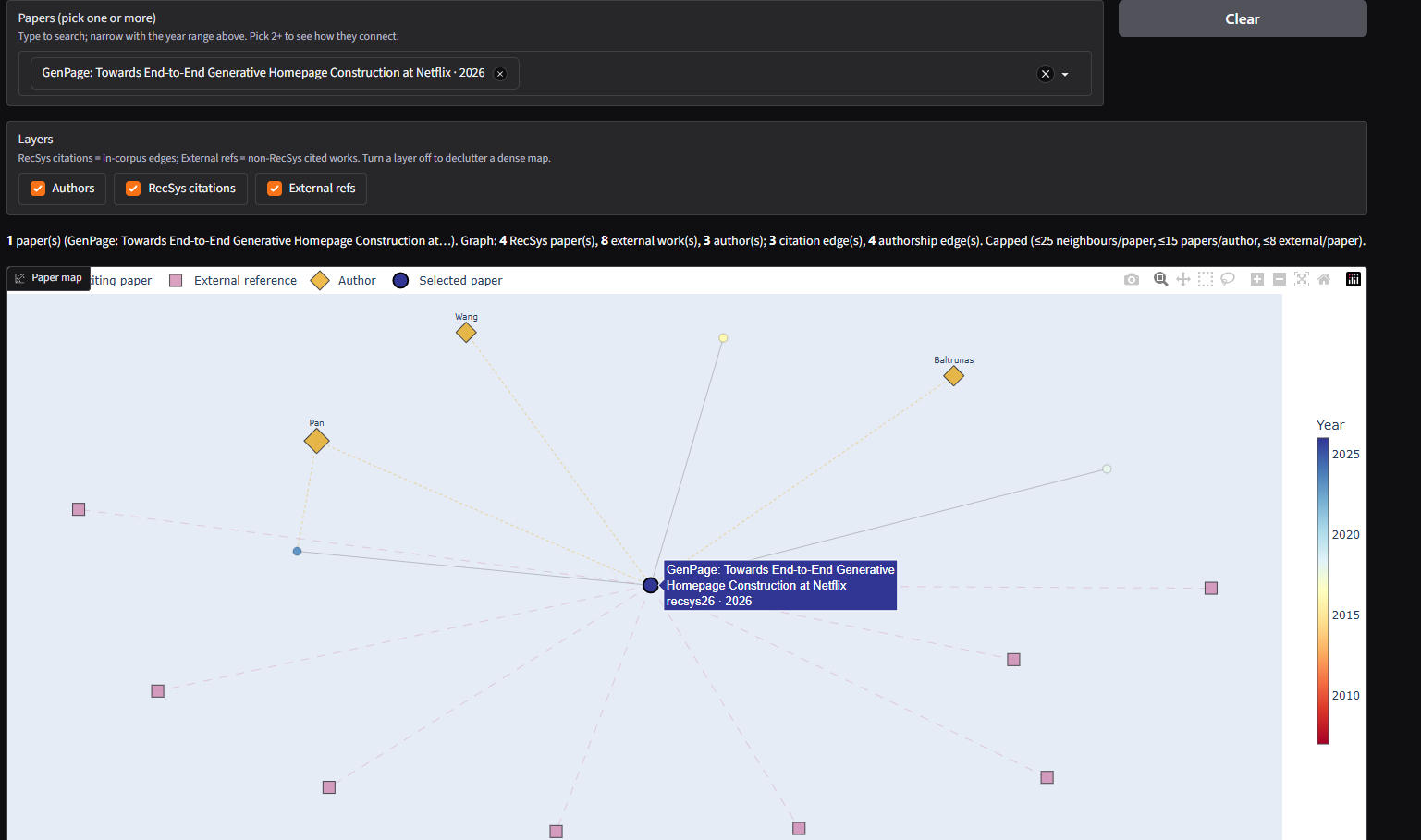The width and height of the screenshot is (1421, 840).
Task: Uncheck the External refs layer checkbox
Action: [x=275, y=189]
